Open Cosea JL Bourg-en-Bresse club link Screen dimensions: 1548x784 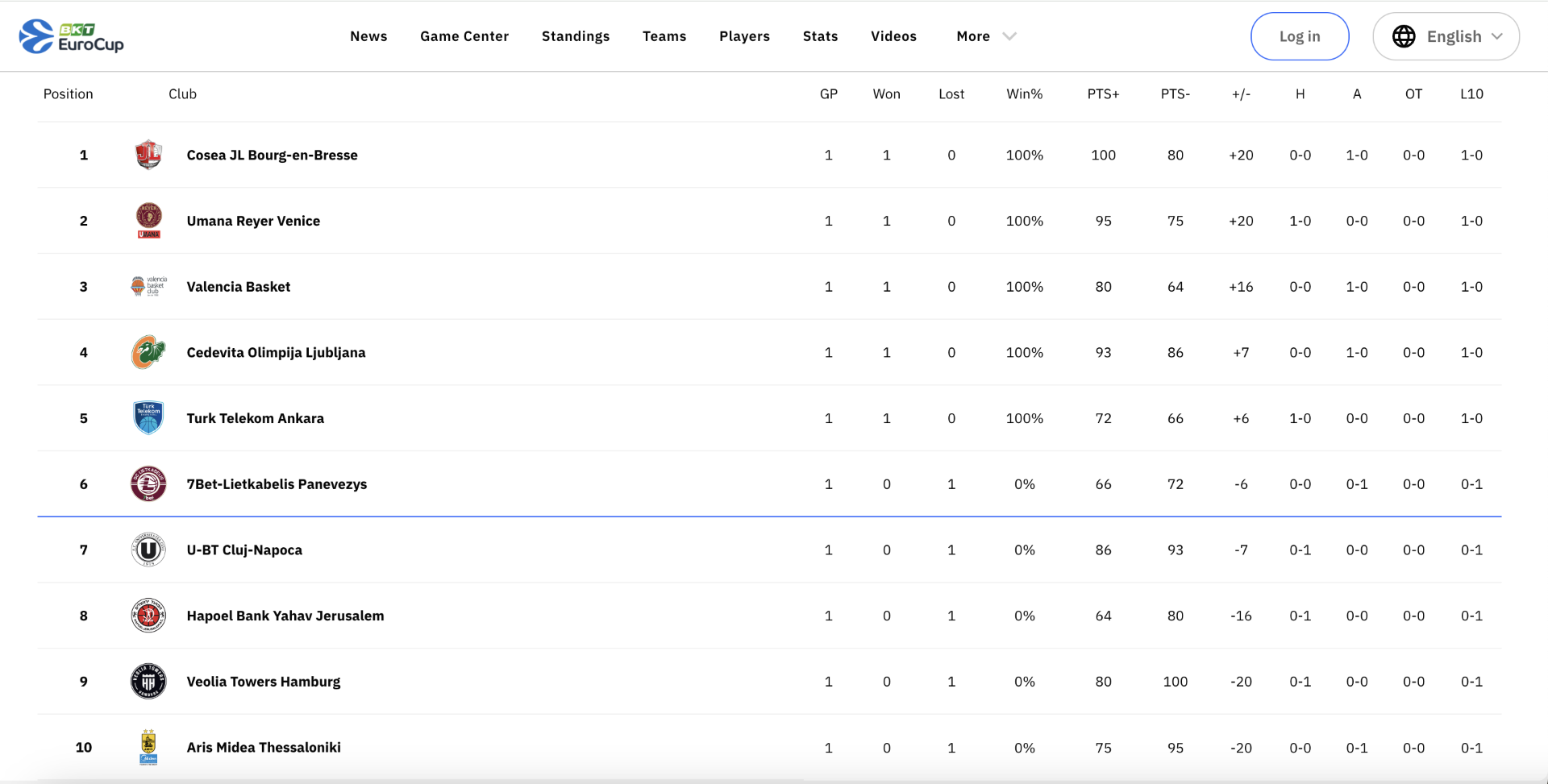coord(272,155)
